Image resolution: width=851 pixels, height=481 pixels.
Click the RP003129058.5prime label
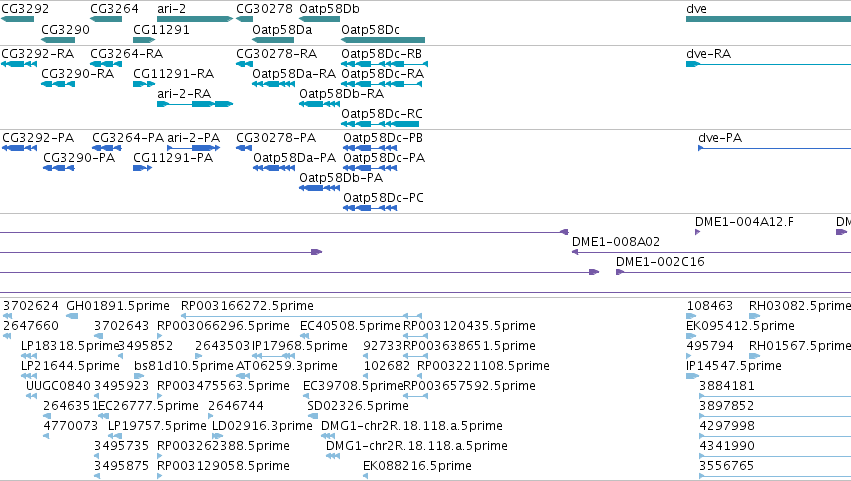click(x=223, y=466)
